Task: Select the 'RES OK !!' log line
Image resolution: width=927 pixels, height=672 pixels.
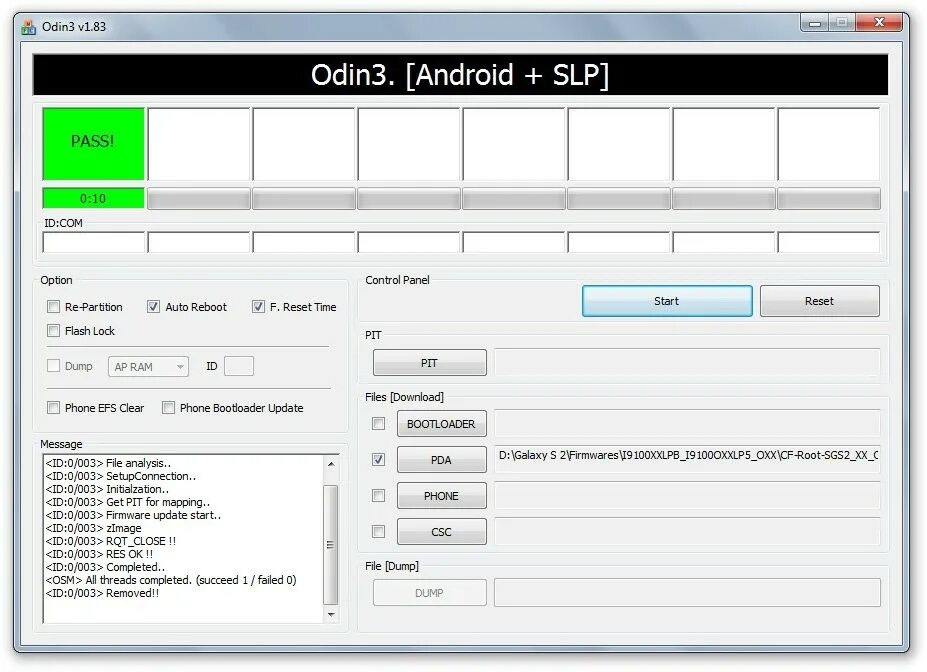Action: [99, 554]
